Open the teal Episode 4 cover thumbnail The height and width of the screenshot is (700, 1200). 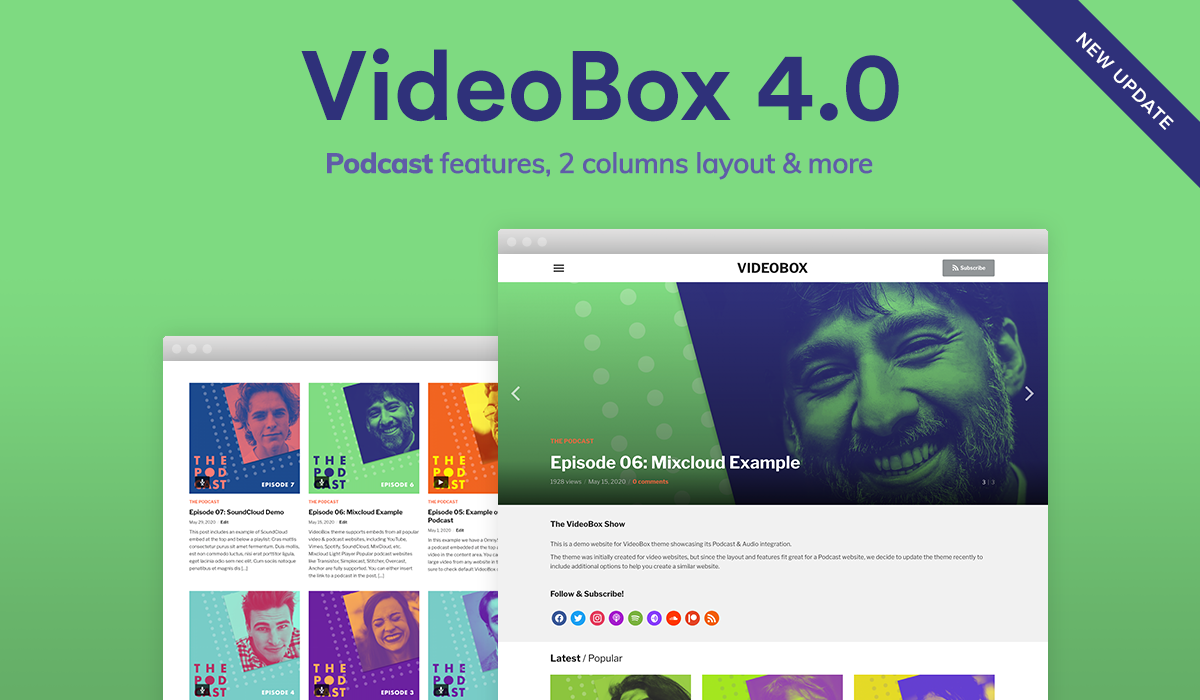point(244,645)
